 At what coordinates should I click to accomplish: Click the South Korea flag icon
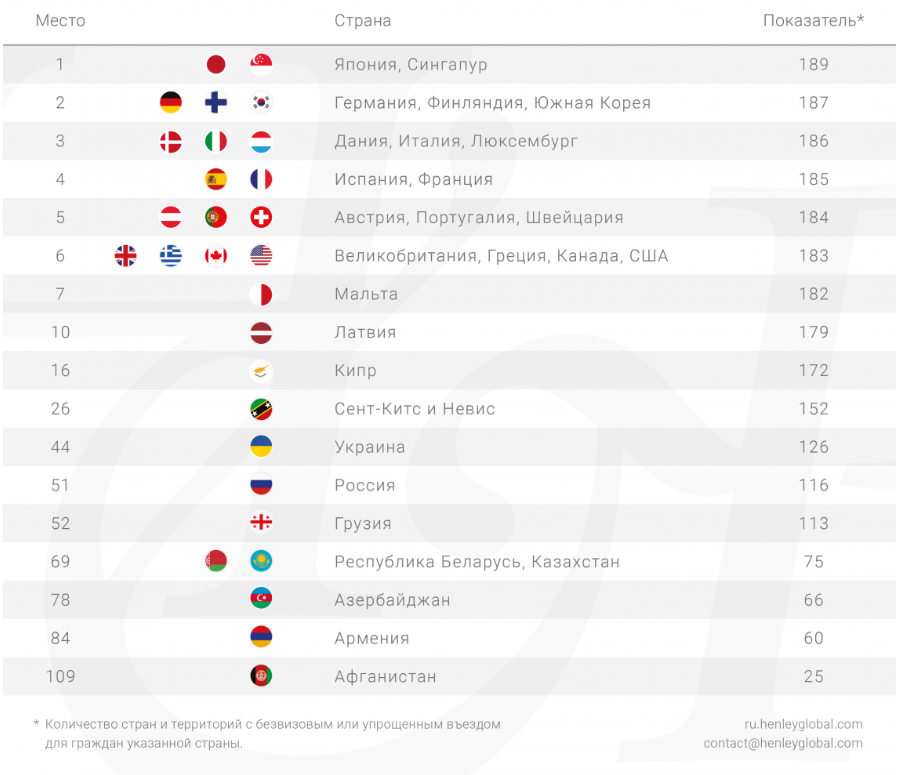tap(261, 103)
